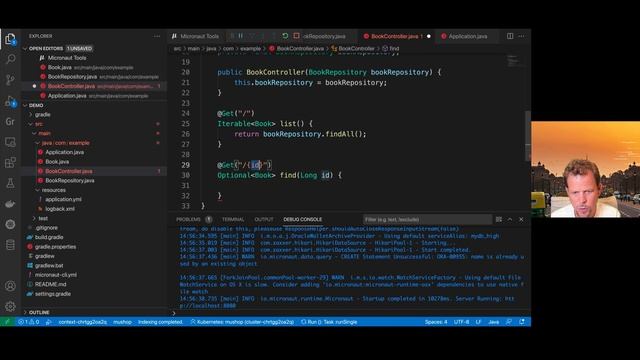Open the Search view in activity bar
The image size is (640, 360).
[10, 59]
